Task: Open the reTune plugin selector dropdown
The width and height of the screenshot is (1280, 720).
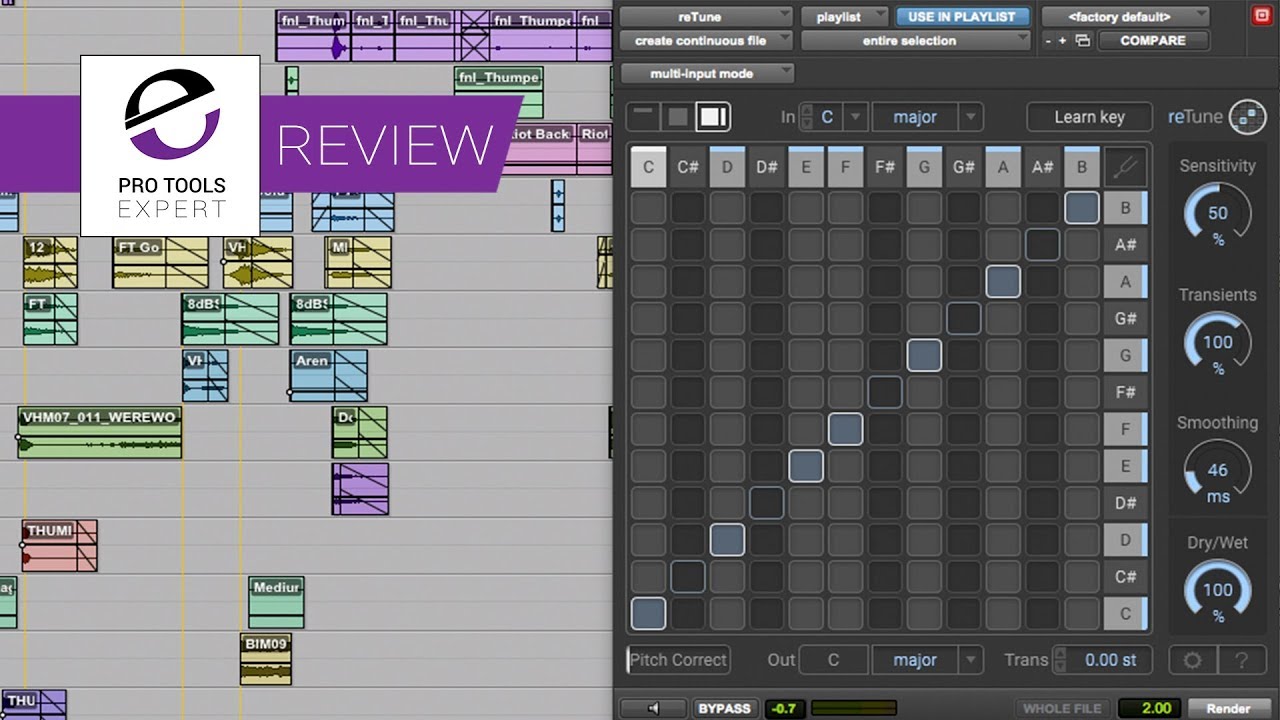Action: (705, 17)
